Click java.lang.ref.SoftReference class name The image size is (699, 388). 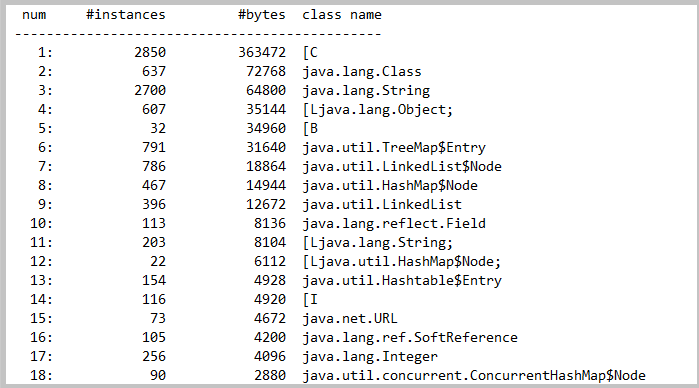tap(410, 338)
